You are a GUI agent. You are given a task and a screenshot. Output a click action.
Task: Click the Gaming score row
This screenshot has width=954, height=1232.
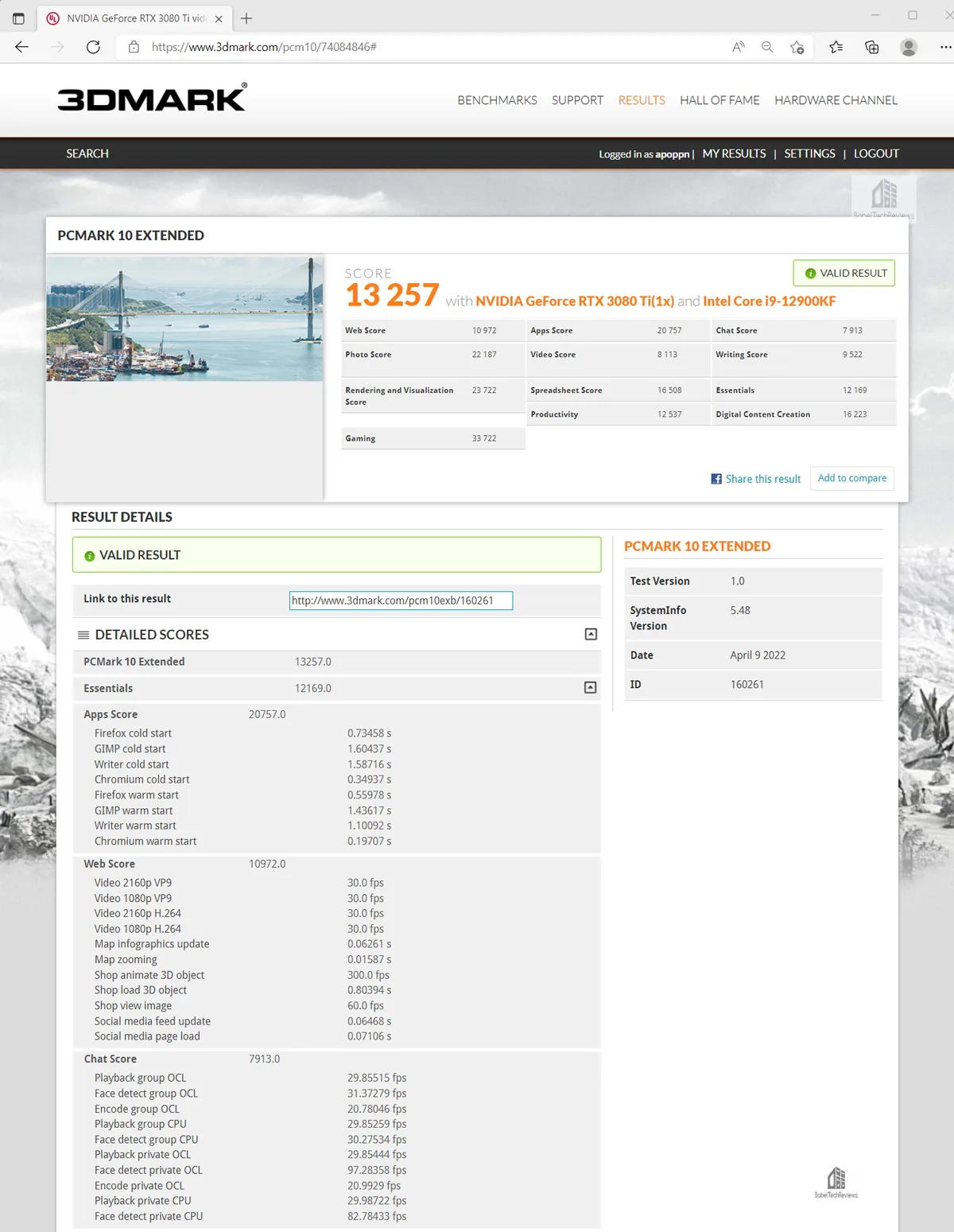433,438
